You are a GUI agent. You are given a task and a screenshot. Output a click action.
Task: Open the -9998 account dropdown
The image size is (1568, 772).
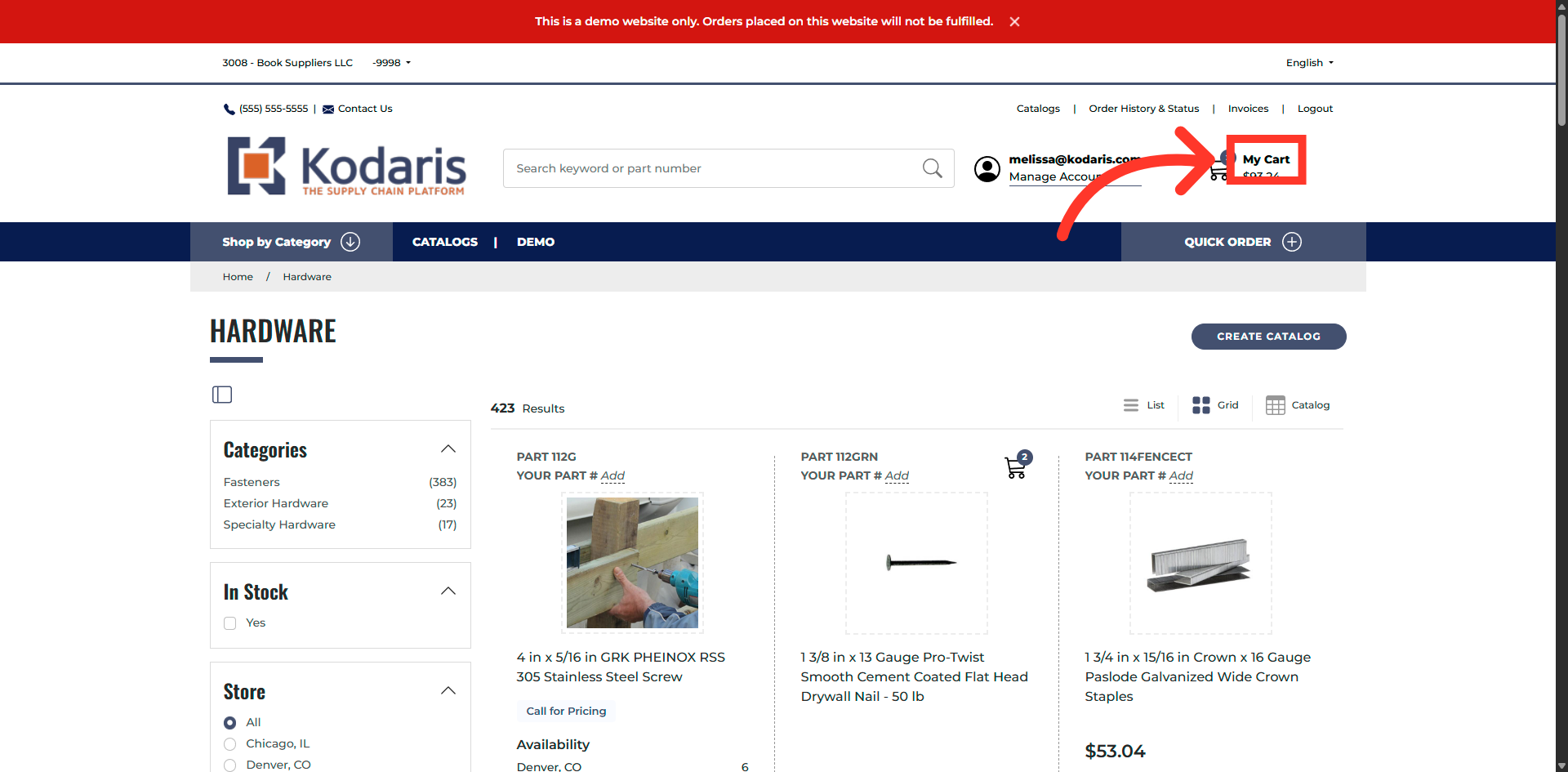[391, 63]
